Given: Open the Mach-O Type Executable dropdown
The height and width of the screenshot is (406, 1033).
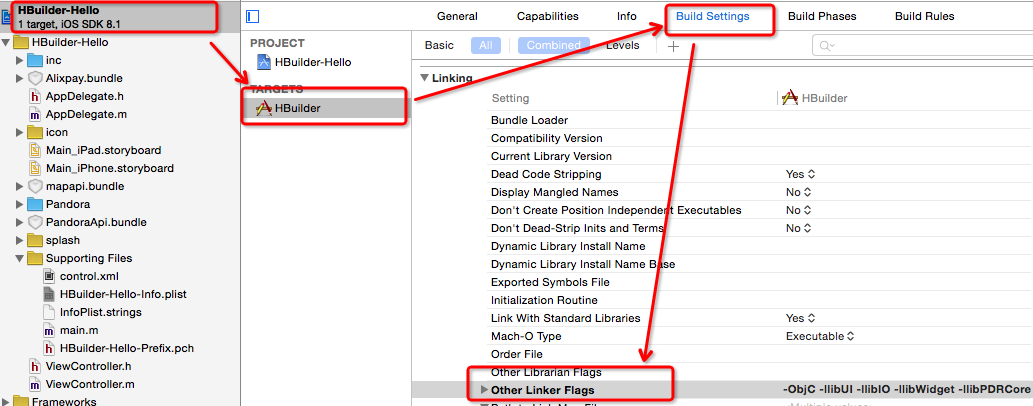Looking at the screenshot, I should 820,336.
